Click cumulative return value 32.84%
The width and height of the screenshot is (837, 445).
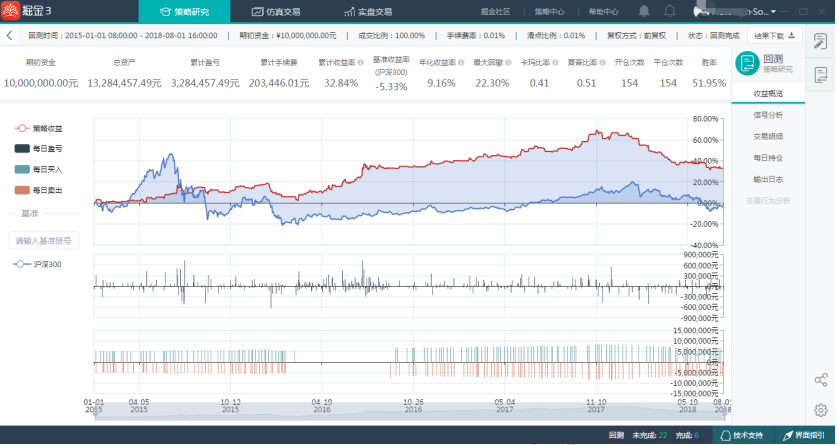(x=341, y=83)
